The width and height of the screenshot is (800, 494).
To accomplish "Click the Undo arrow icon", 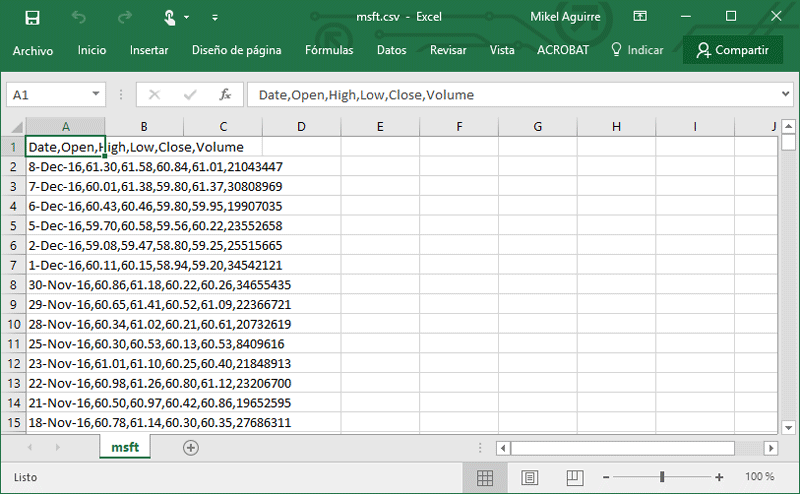I will tap(80, 17).
